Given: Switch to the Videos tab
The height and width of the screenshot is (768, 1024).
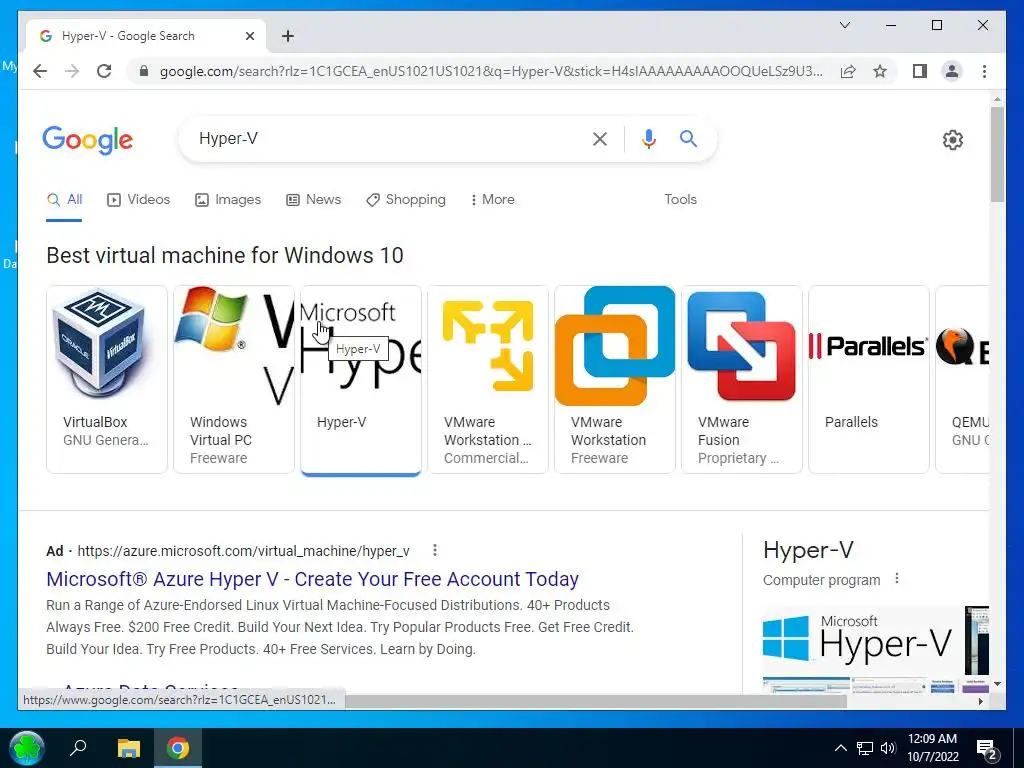Looking at the screenshot, I should pyautogui.click(x=138, y=200).
